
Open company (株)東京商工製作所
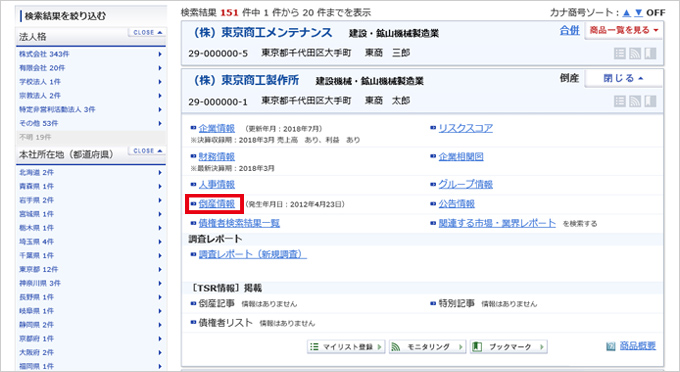246,80
